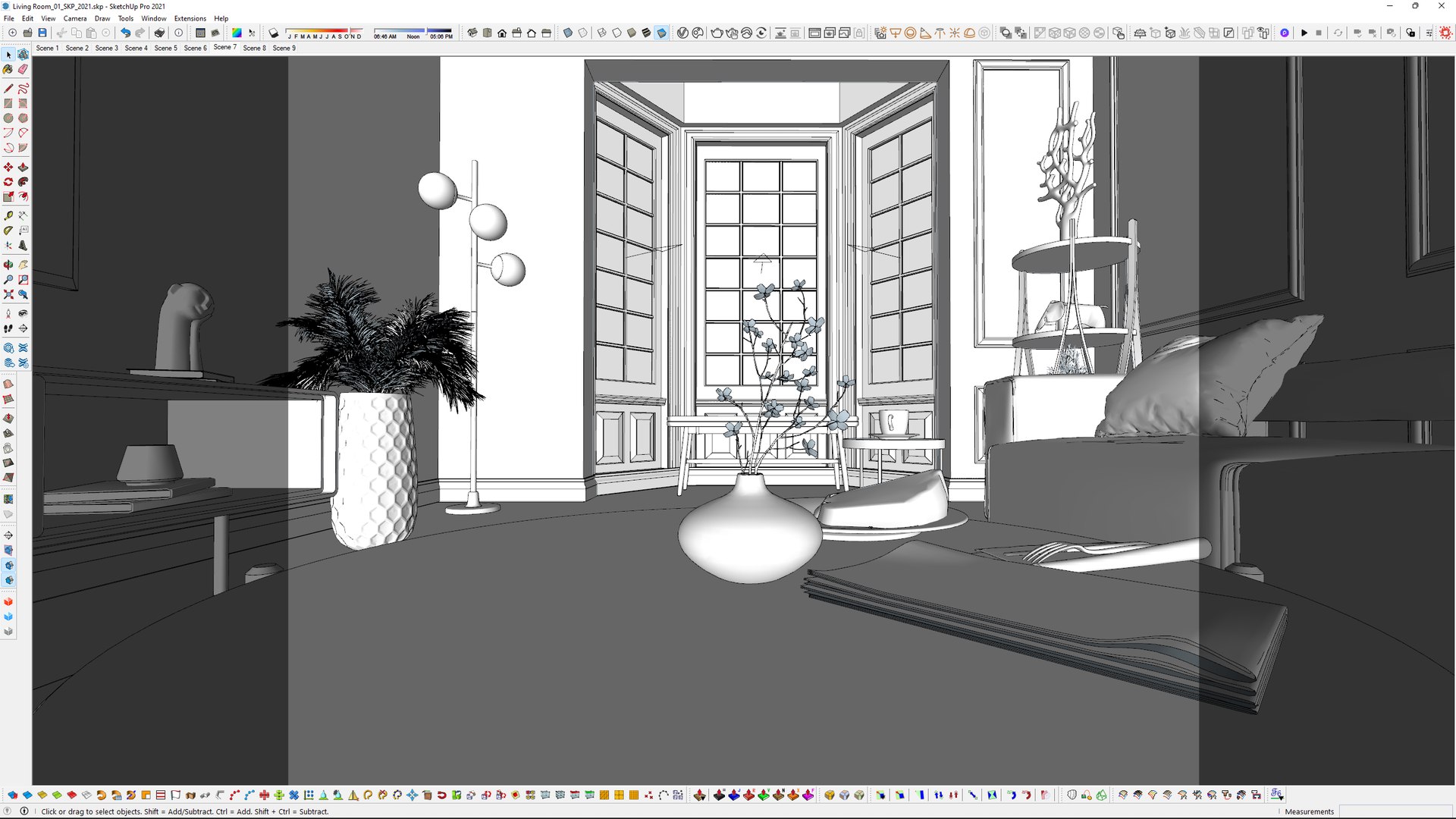Toggle Hidden Line face style

pos(617,33)
